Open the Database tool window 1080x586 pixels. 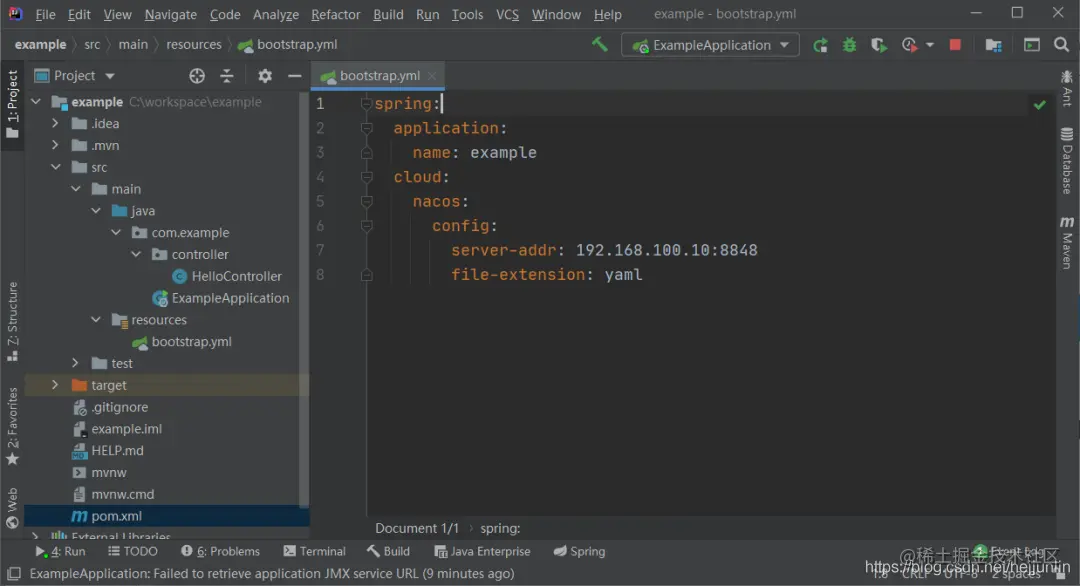pyautogui.click(x=1067, y=160)
